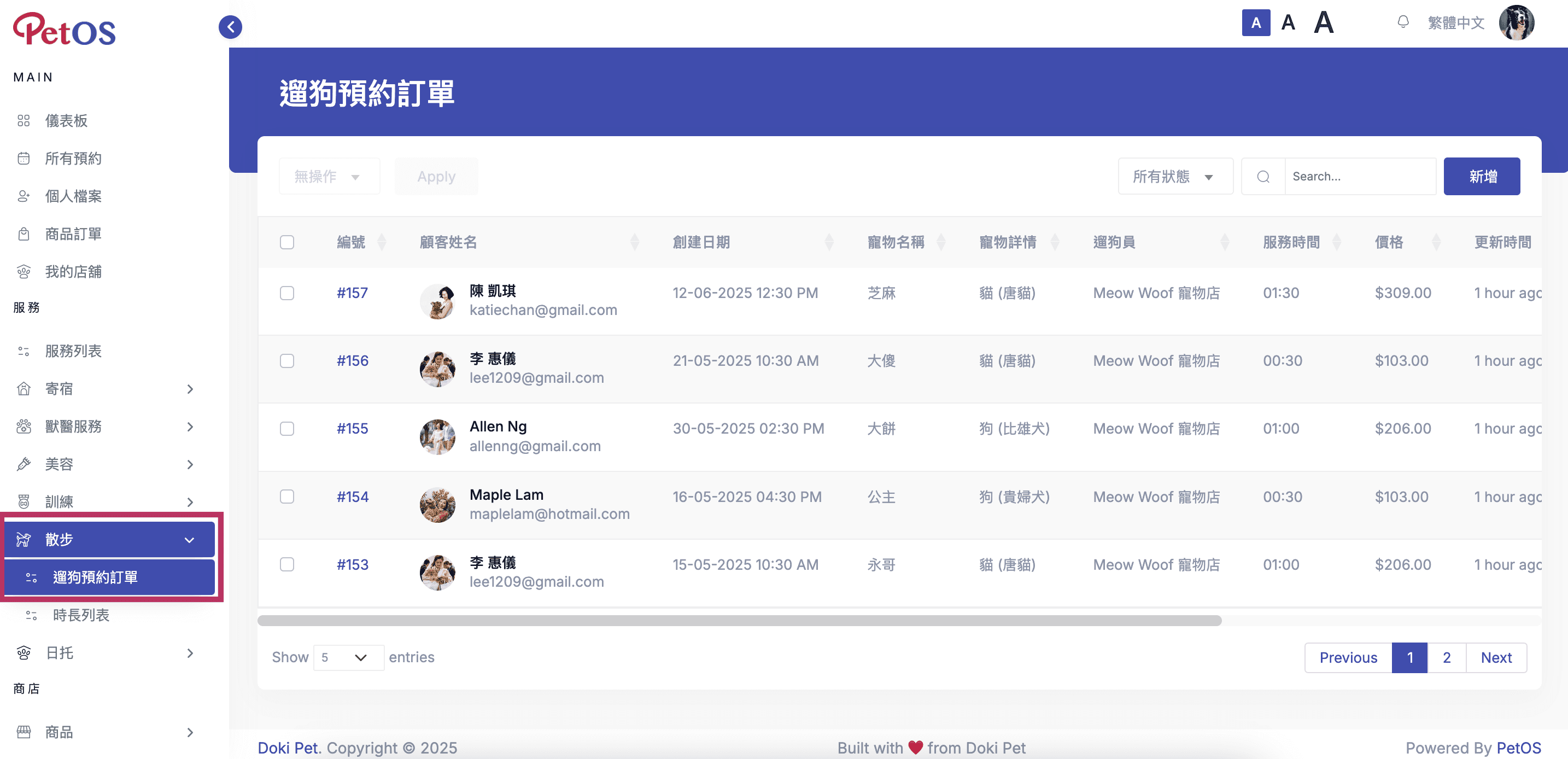The height and width of the screenshot is (759, 1568).
Task: Open the user profile avatar
Action: (1516, 22)
